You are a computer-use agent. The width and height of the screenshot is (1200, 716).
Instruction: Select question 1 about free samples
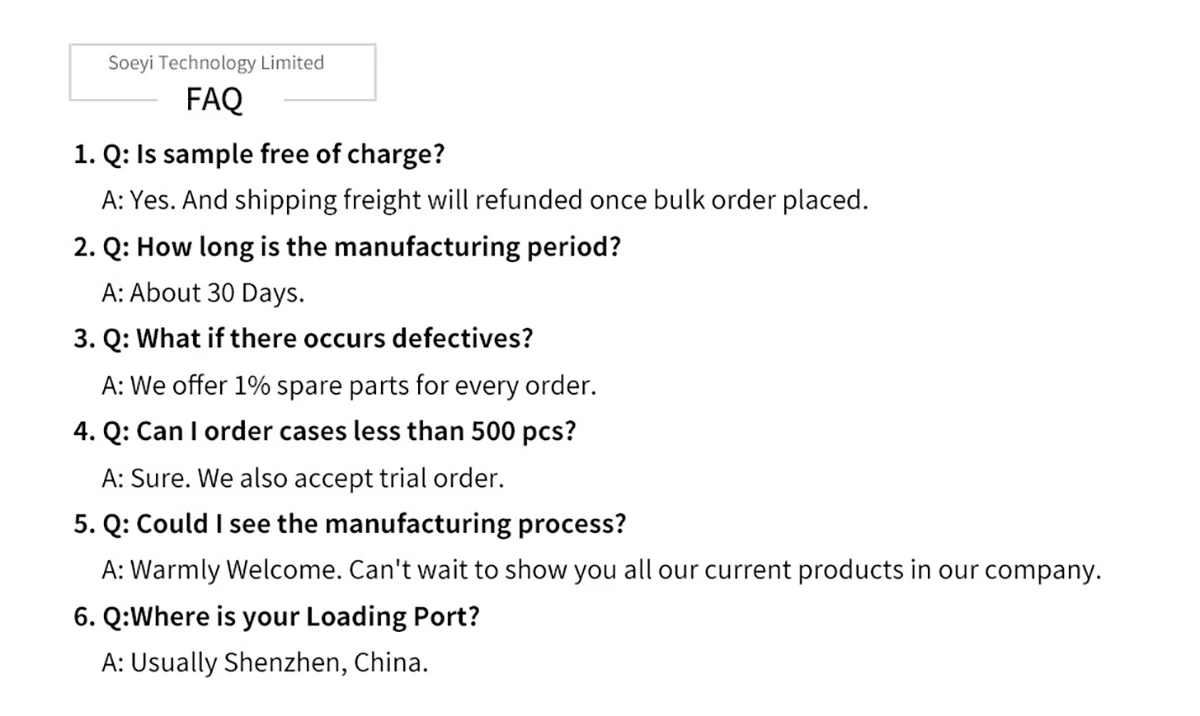click(260, 155)
